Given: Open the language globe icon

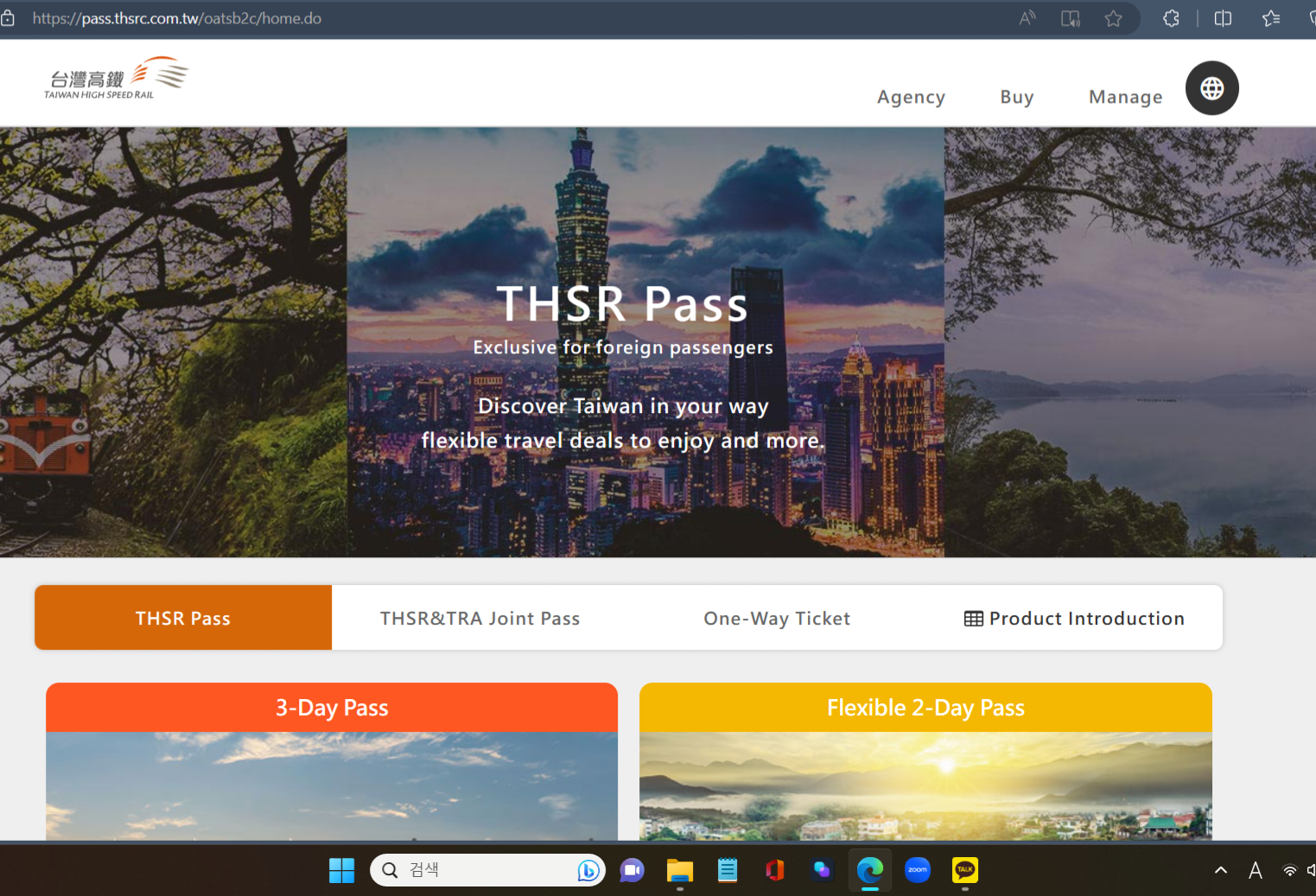Looking at the screenshot, I should coord(1211,88).
